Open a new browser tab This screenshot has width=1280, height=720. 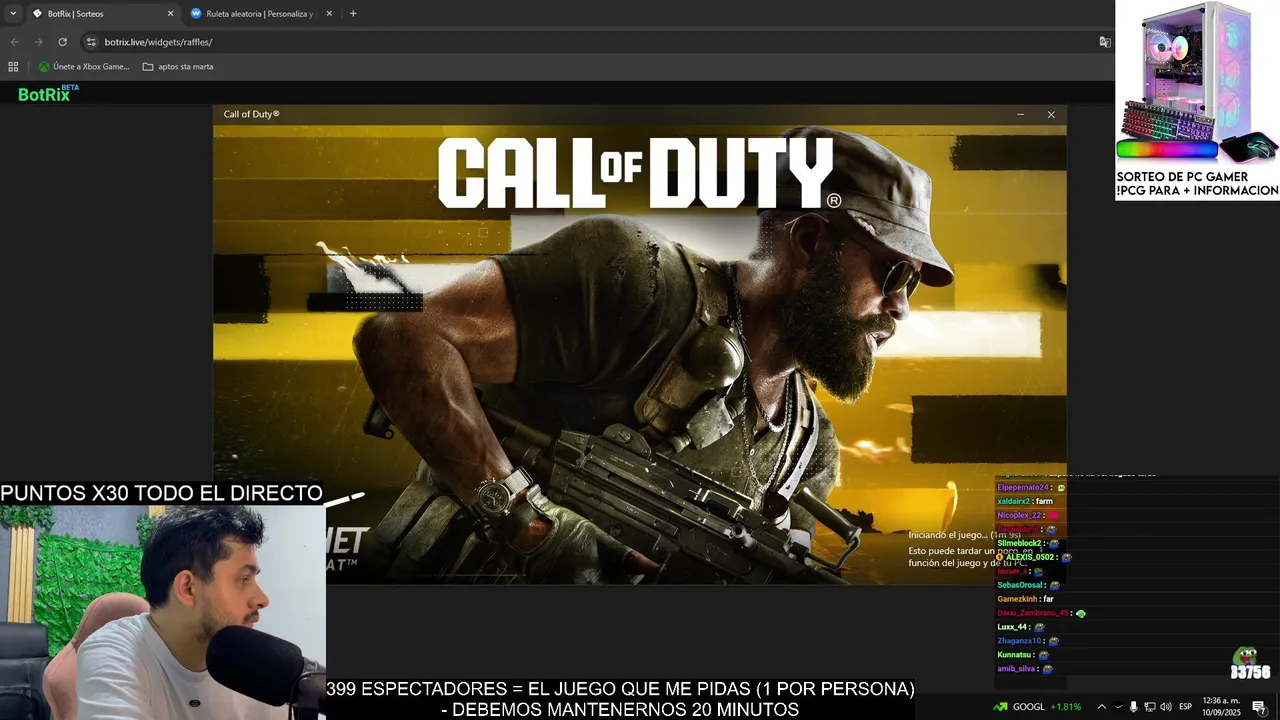(353, 14)
